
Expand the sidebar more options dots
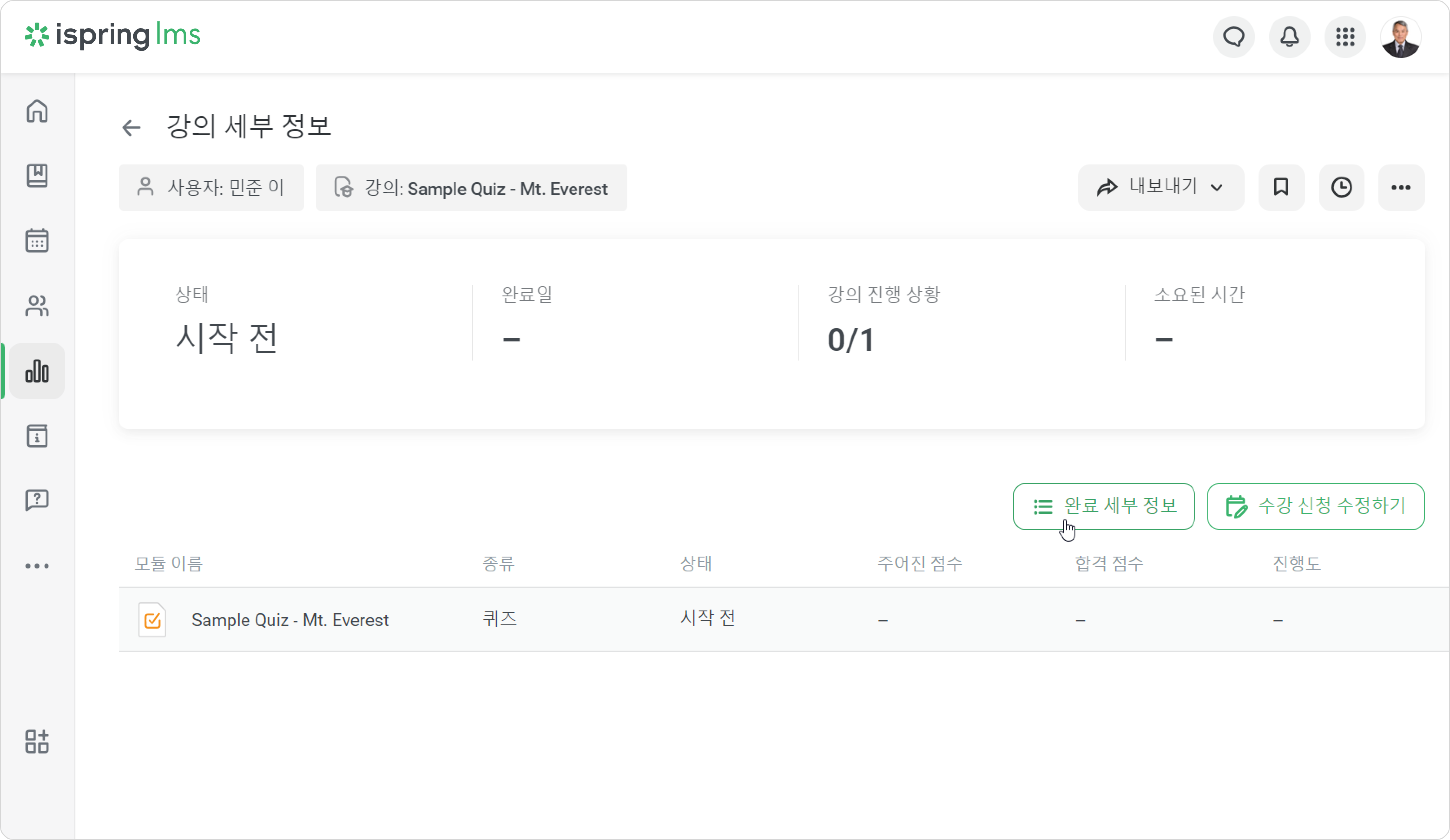(37, 566)
